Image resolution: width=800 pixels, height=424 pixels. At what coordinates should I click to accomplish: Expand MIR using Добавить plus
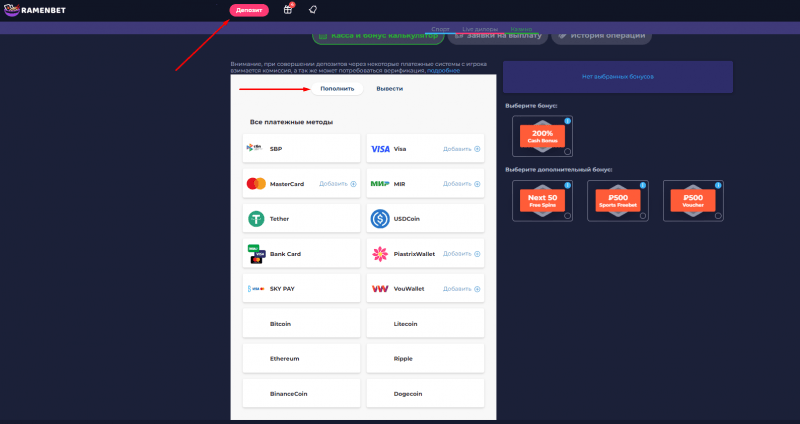point(477,184)
